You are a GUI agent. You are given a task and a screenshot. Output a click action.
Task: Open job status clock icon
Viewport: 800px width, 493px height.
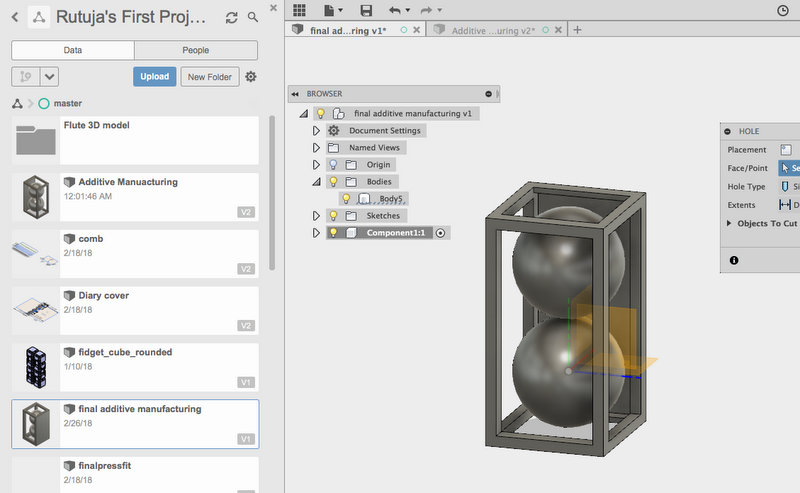[783, 10]
